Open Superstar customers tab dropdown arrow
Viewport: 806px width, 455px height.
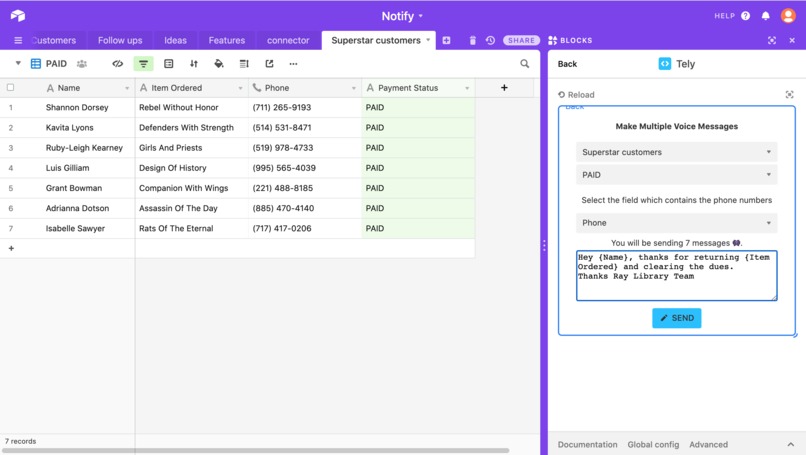click(428, 40)
